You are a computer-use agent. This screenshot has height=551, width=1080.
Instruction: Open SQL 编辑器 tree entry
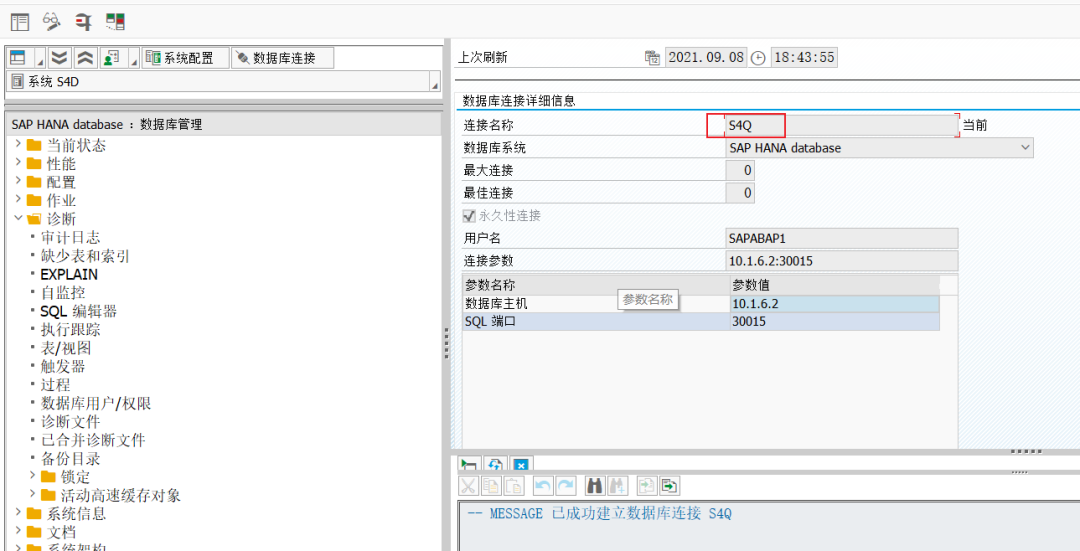(79, 311)
